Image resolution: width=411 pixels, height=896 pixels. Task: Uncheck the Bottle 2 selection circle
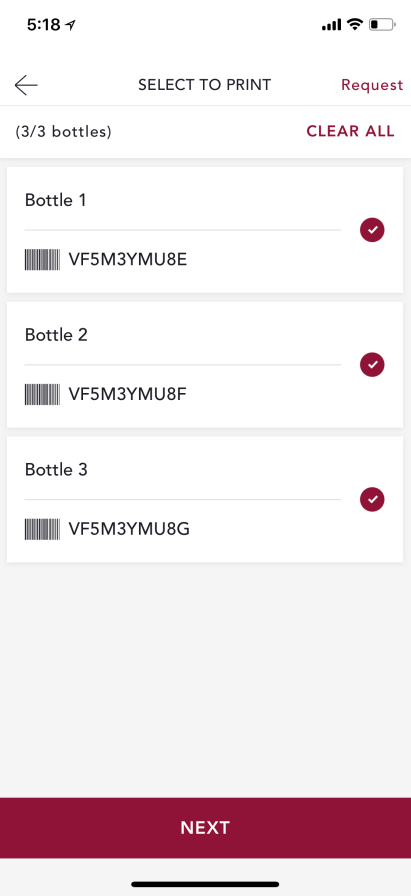[372, 365]
